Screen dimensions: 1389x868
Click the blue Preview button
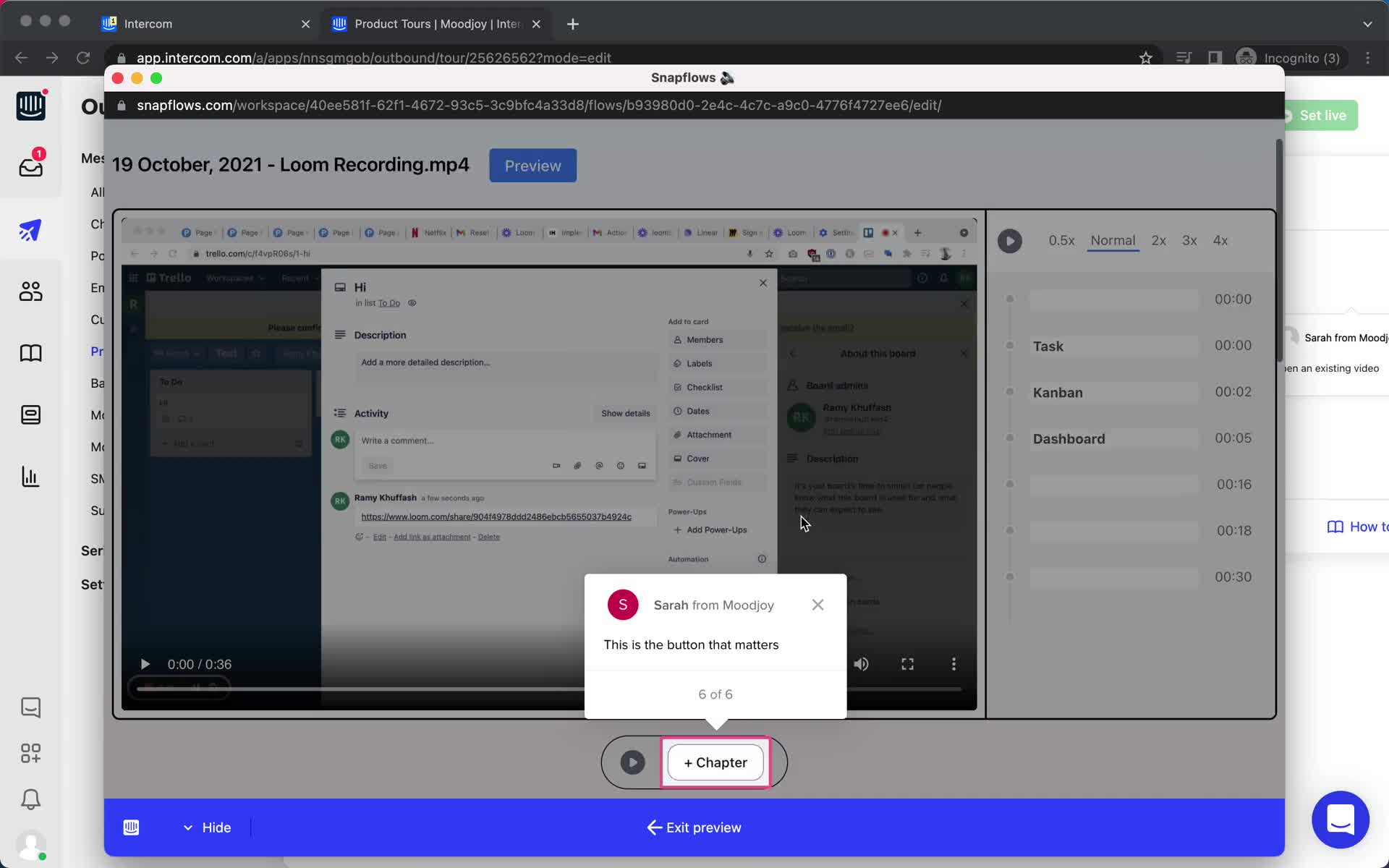point(532,166)
